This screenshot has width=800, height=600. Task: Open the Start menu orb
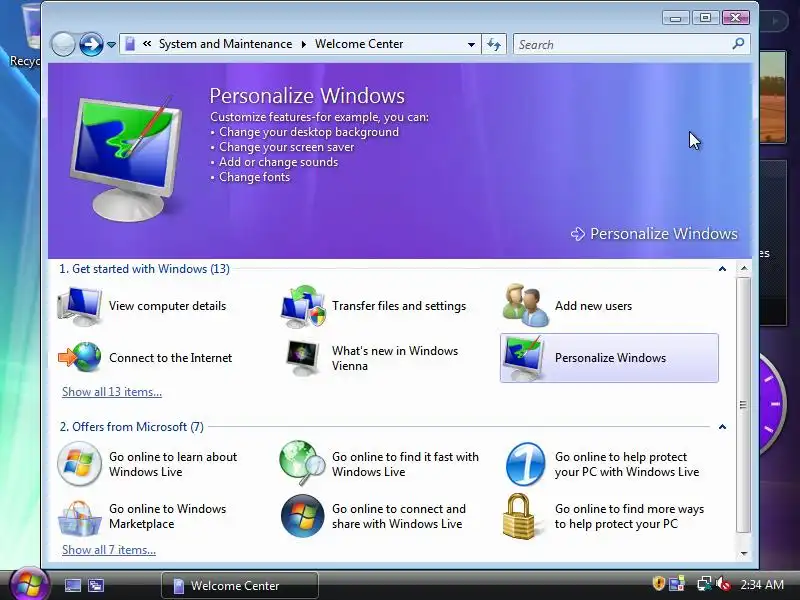29,585
